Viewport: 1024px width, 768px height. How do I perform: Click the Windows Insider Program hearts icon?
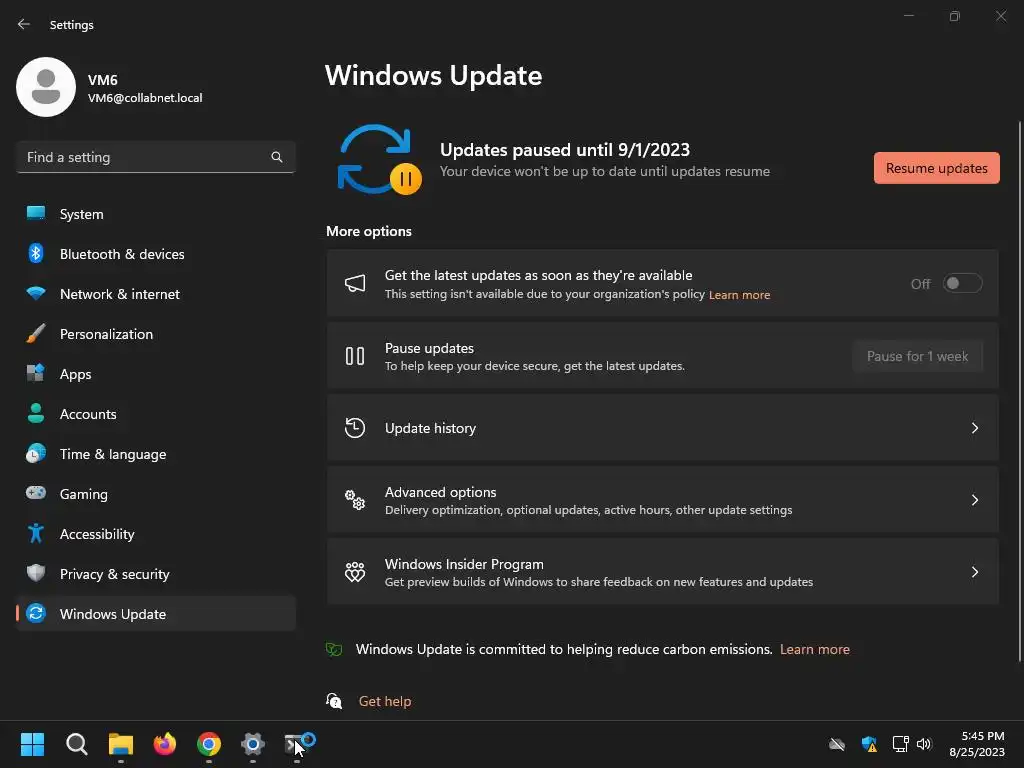[x=355, y=571]
